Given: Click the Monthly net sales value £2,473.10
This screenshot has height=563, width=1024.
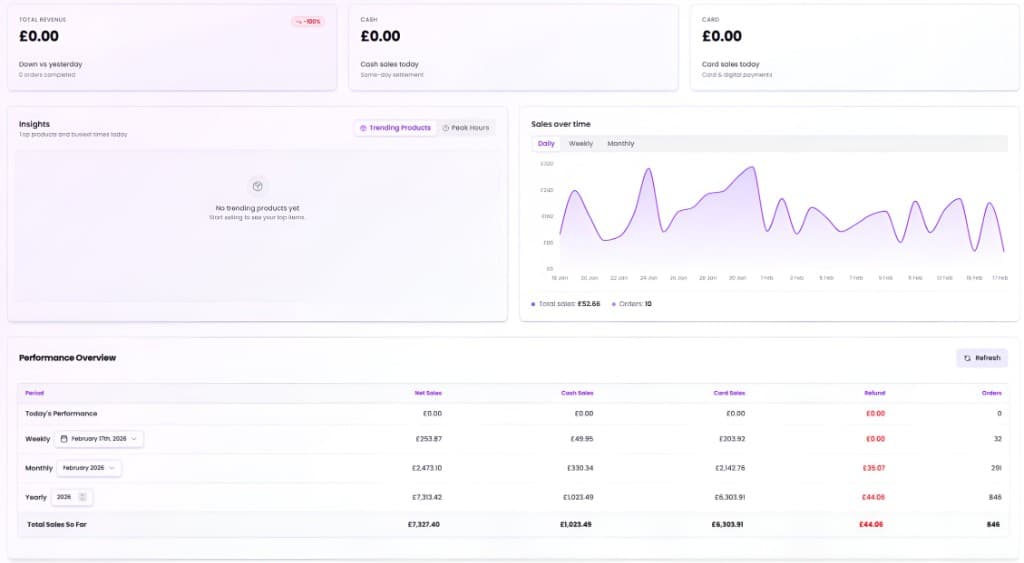Looking at the screenshot, I should click(427, 468).
